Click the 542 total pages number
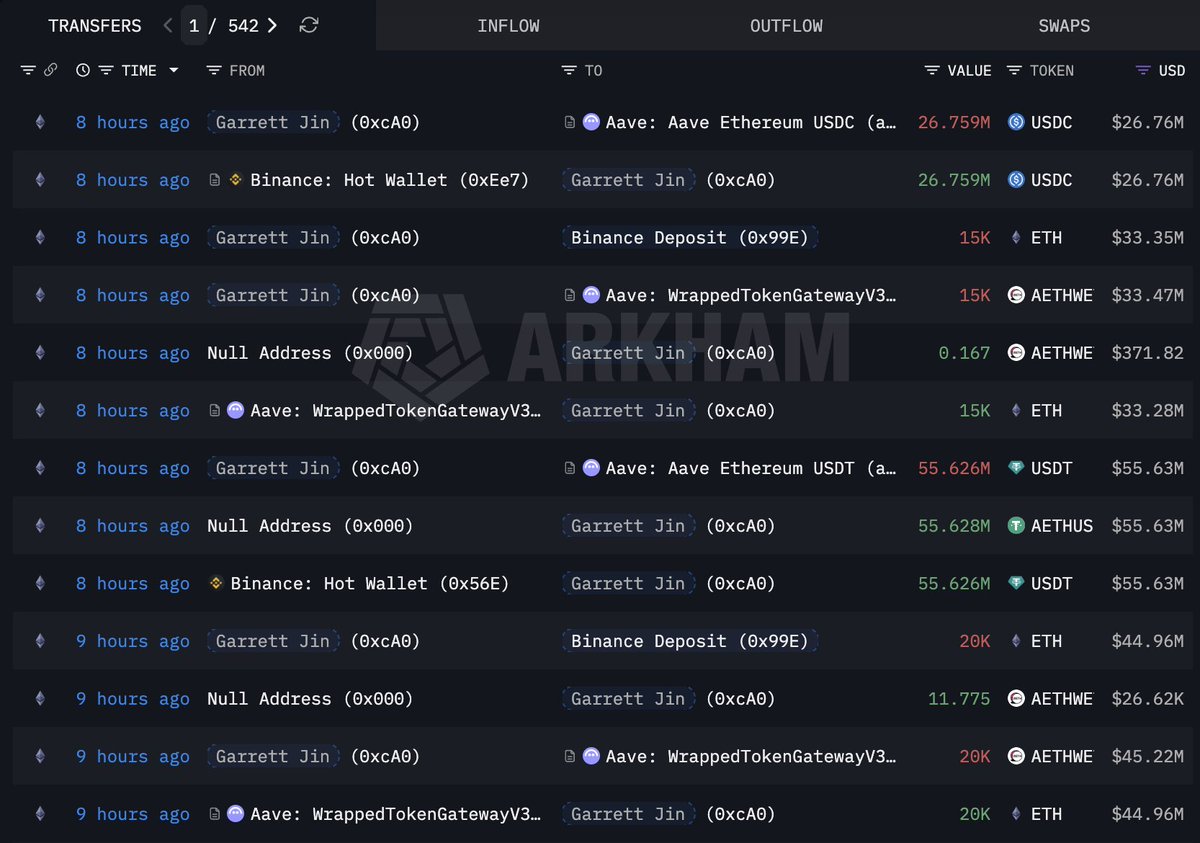Screen dimensions: 1200x843 (x=243, y=25)
